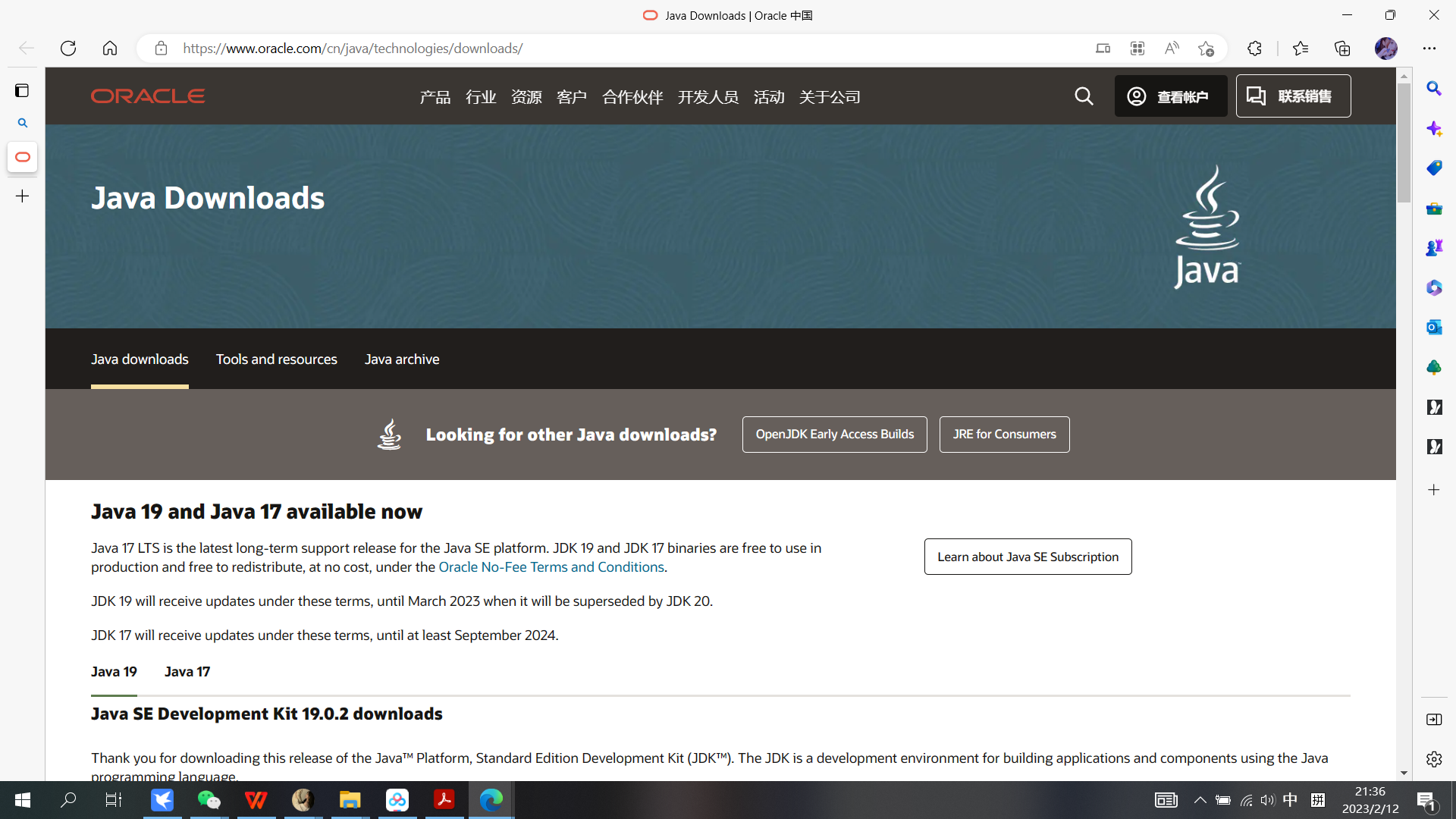The height and width of the screenshot is (819, 1456).
Task: Click the page vertical scrollbar thumb
Action: coord(1404,143)
